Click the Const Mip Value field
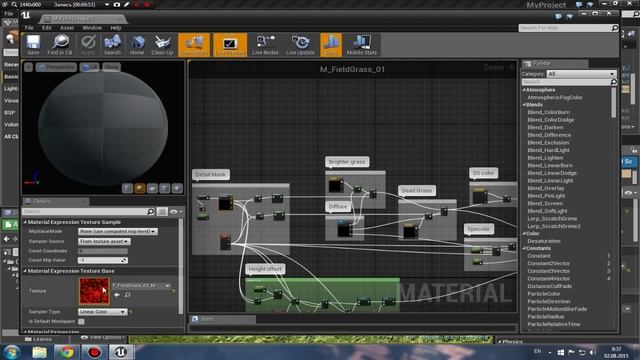Viewport: 640px width, 360px height. point(103,260)
